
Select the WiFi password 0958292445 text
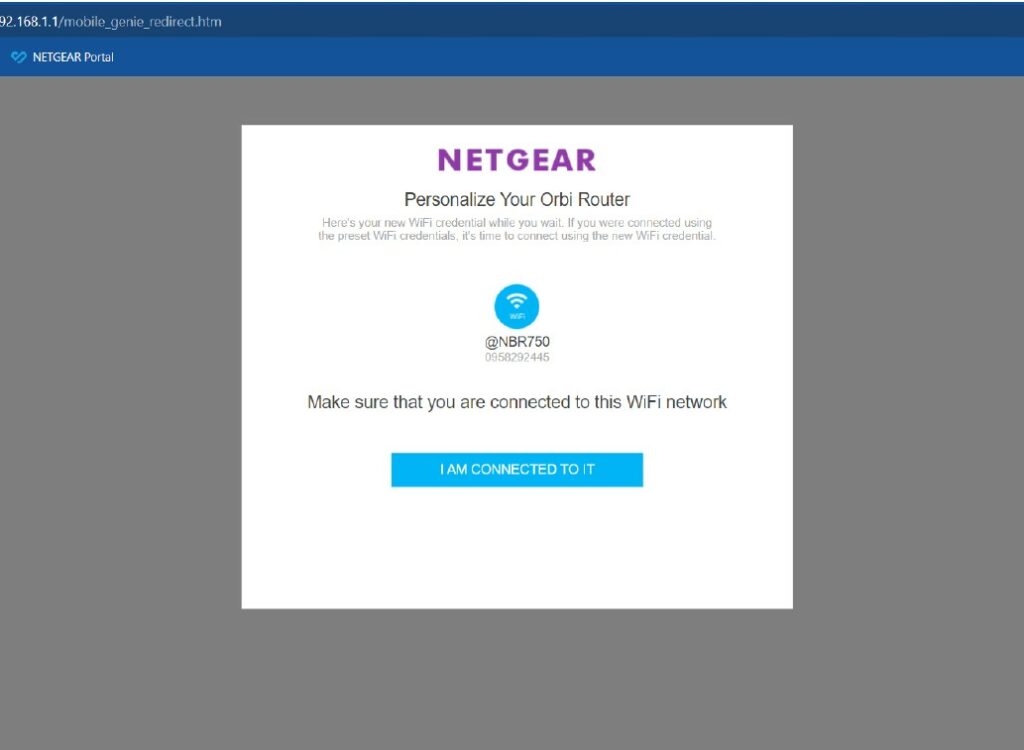pos(517,357)
